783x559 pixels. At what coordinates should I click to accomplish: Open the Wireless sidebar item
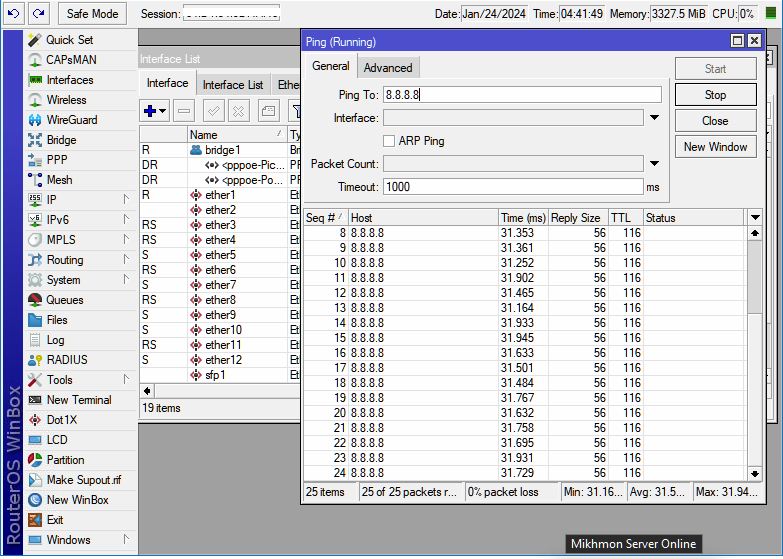pos(66,100)
